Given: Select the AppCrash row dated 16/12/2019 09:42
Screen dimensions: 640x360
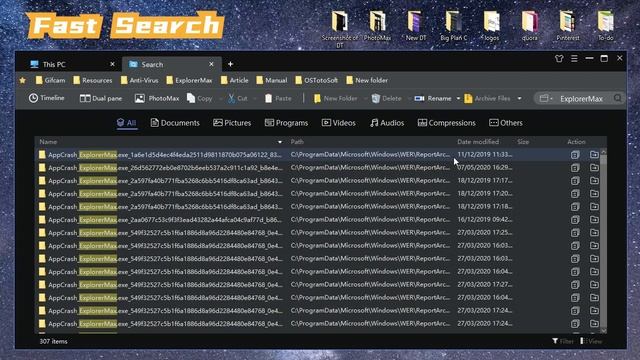Looking at the screenshot, I should click(318, 220).
